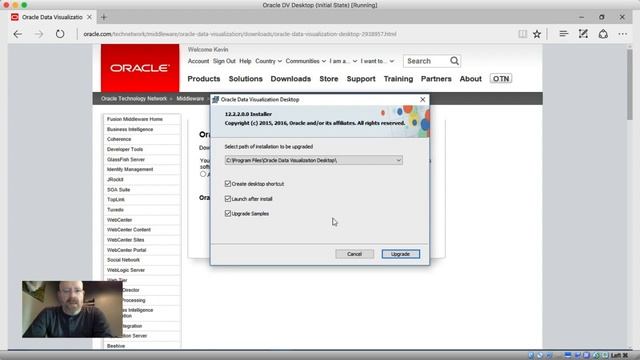Image resolution: width=640 pixels, height=360 pixels.
Task: Open Fusion Middleware Home sidebar link
Action: [x=135, y=119]
